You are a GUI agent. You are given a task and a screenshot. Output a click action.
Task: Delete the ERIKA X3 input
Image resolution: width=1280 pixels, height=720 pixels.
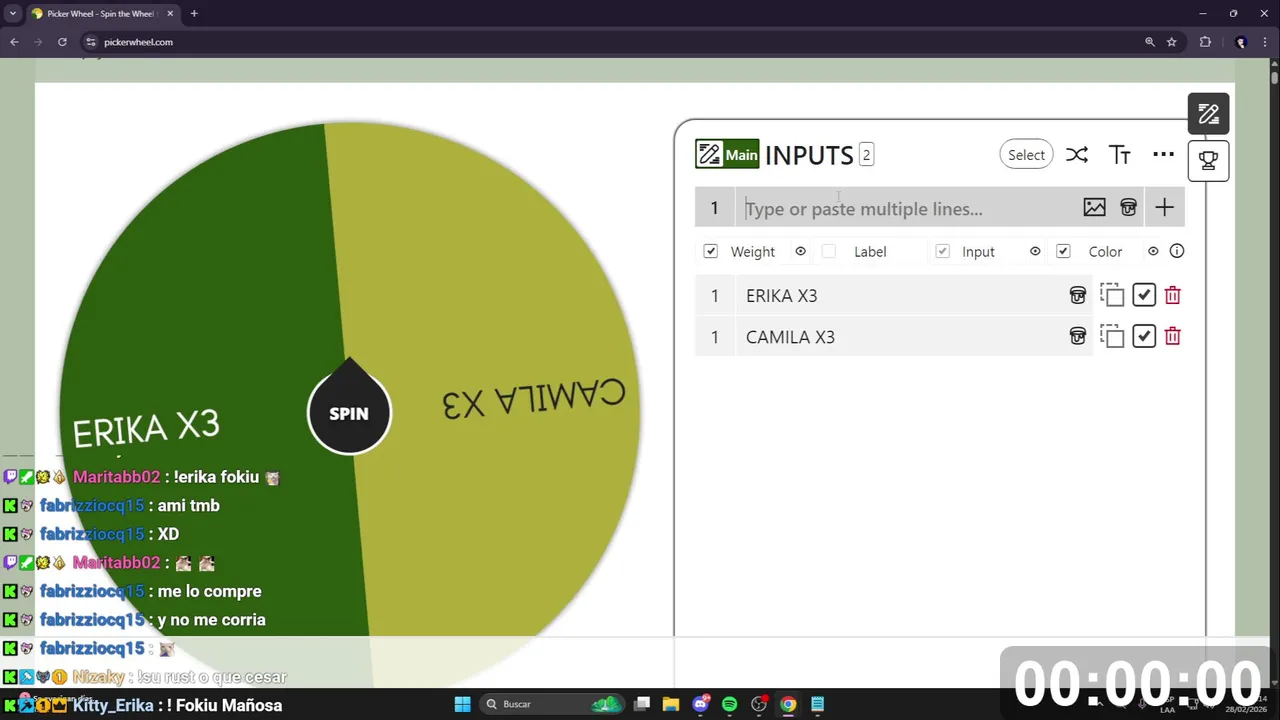click(1173, 295)
